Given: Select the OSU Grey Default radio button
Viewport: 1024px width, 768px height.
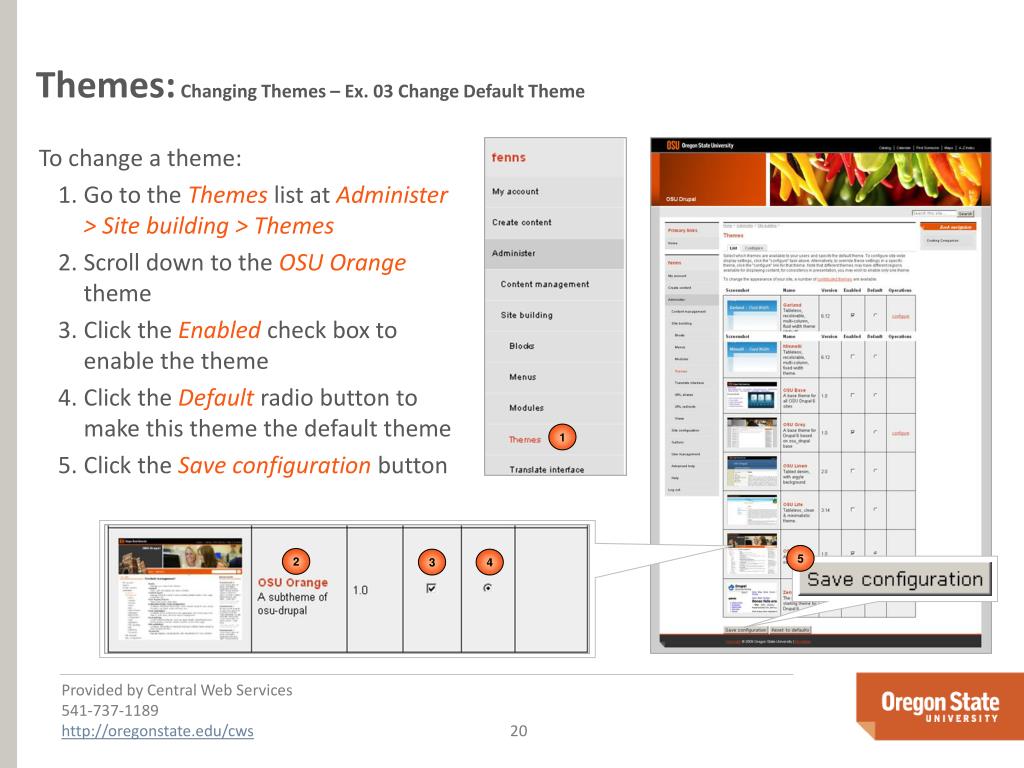Looking at the screenshot, I should pos(875,432).
